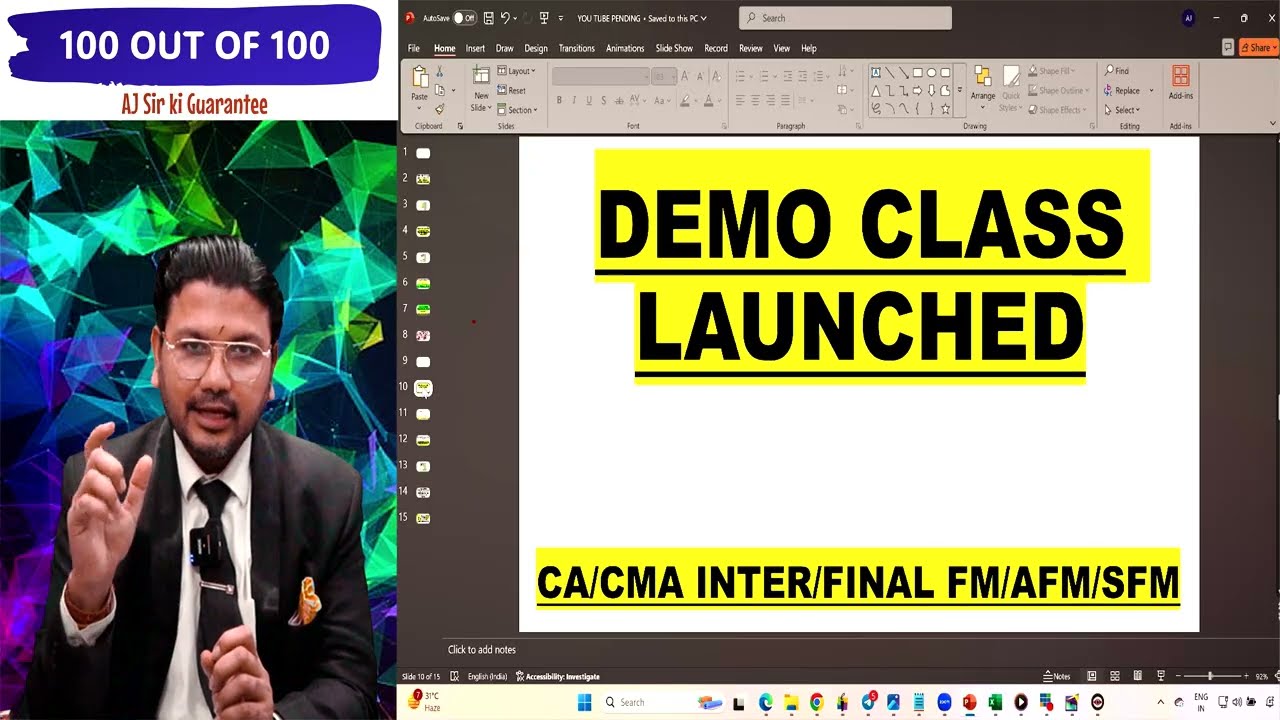Click Slide Show icon in status bar

1160,676
